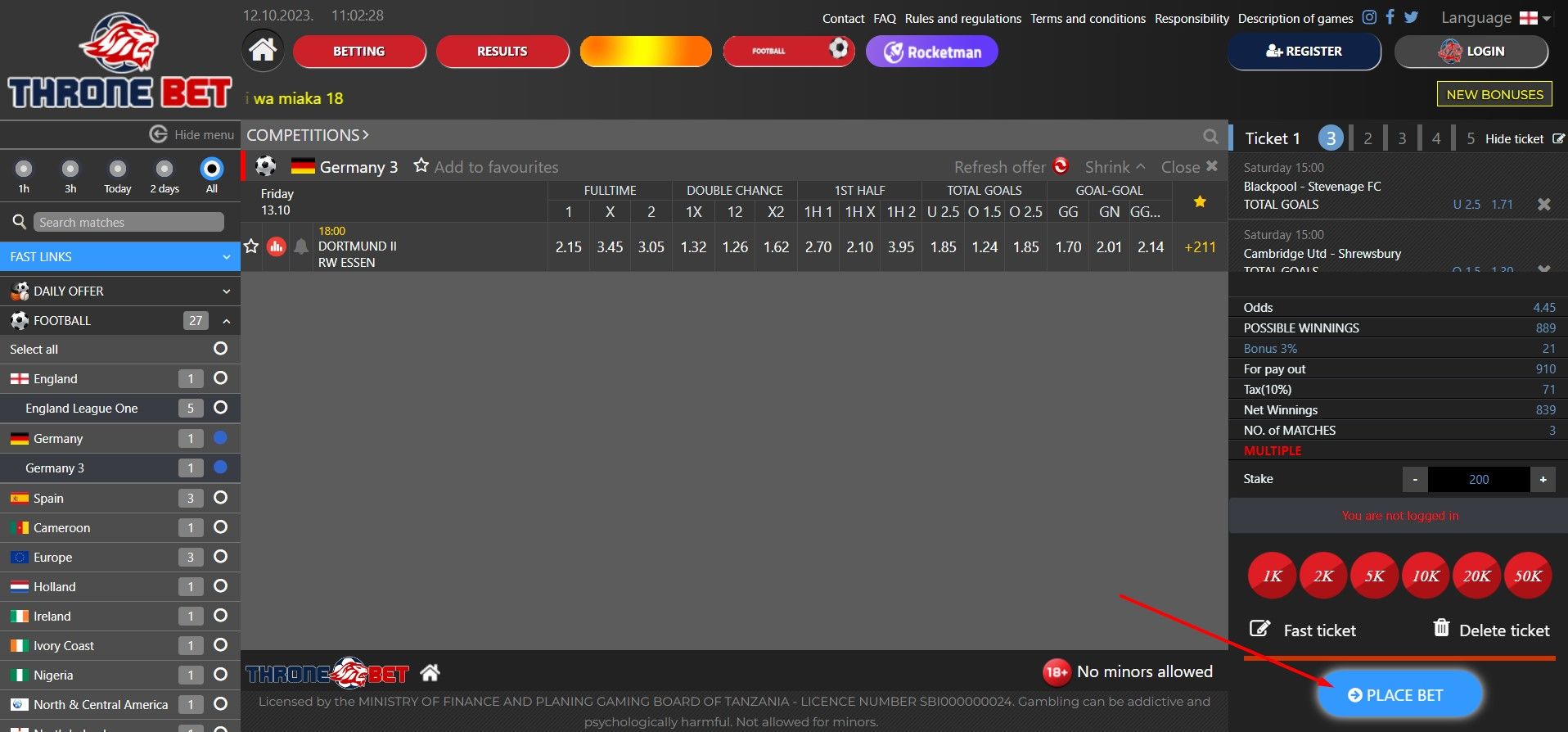
Task: Click the Delete ticket trash icon
Action: (x=1441, y=628)
